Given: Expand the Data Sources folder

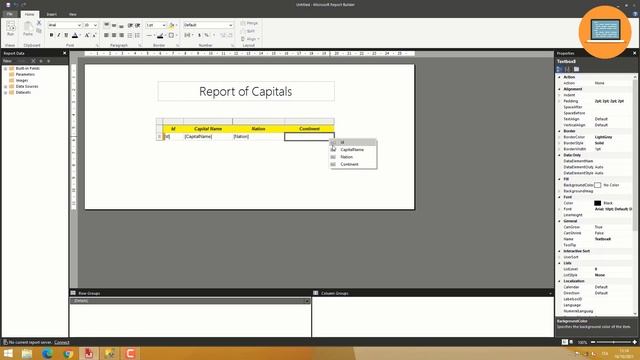Looking at the screenshot, I should [x=5, y=87].
